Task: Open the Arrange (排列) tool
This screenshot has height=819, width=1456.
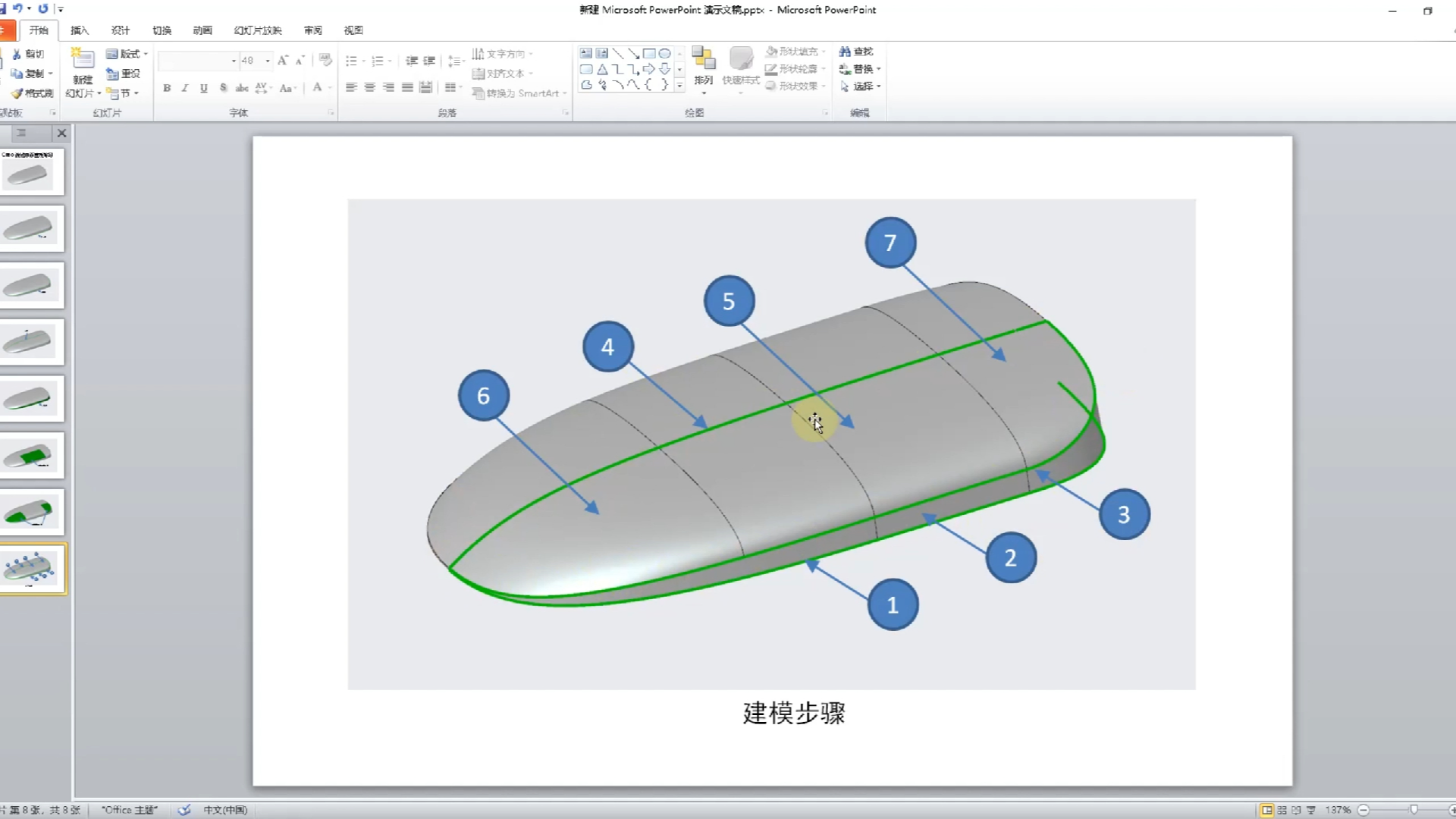Action: 703,67
